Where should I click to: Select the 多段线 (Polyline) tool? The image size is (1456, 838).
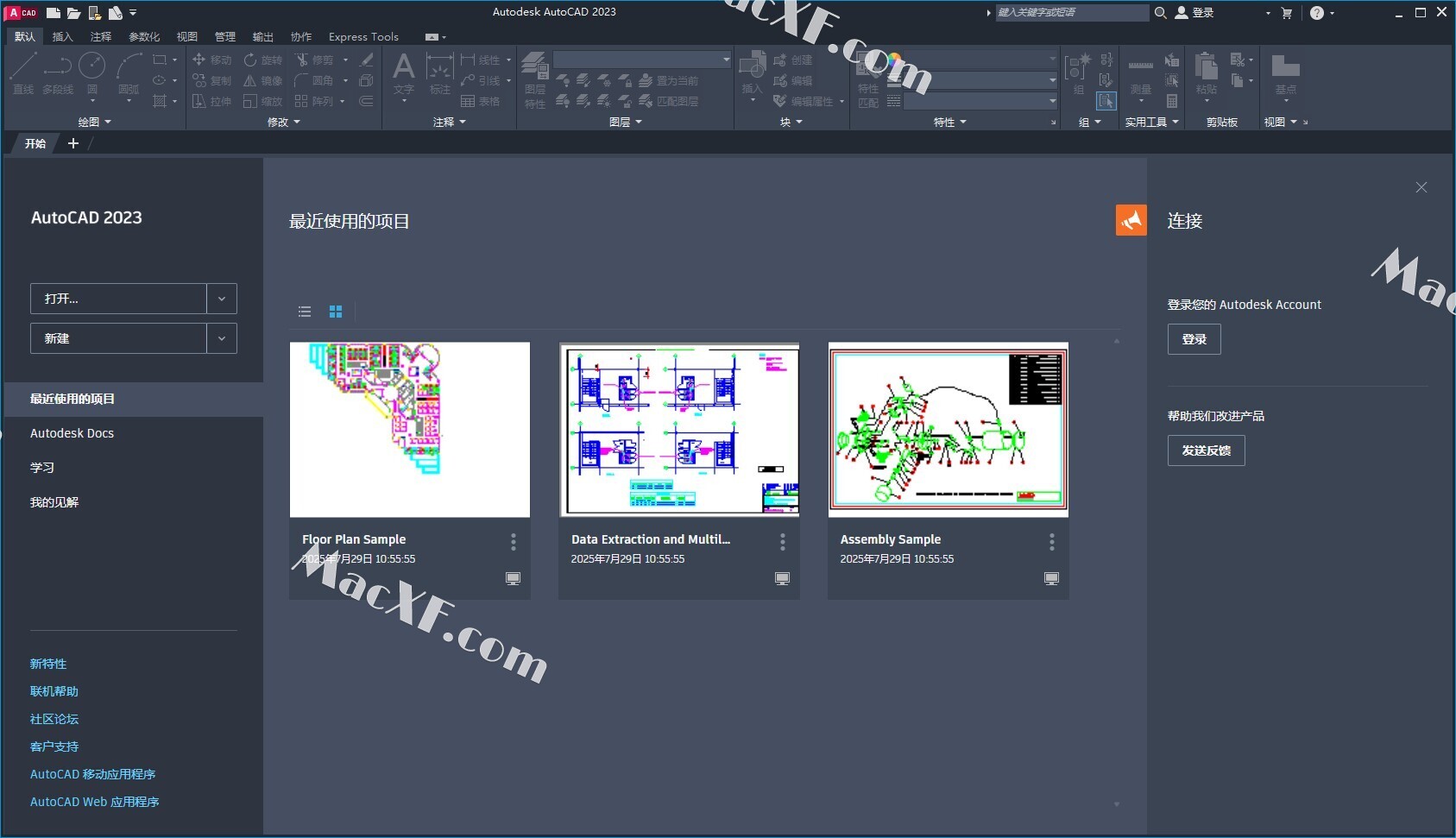58,73
